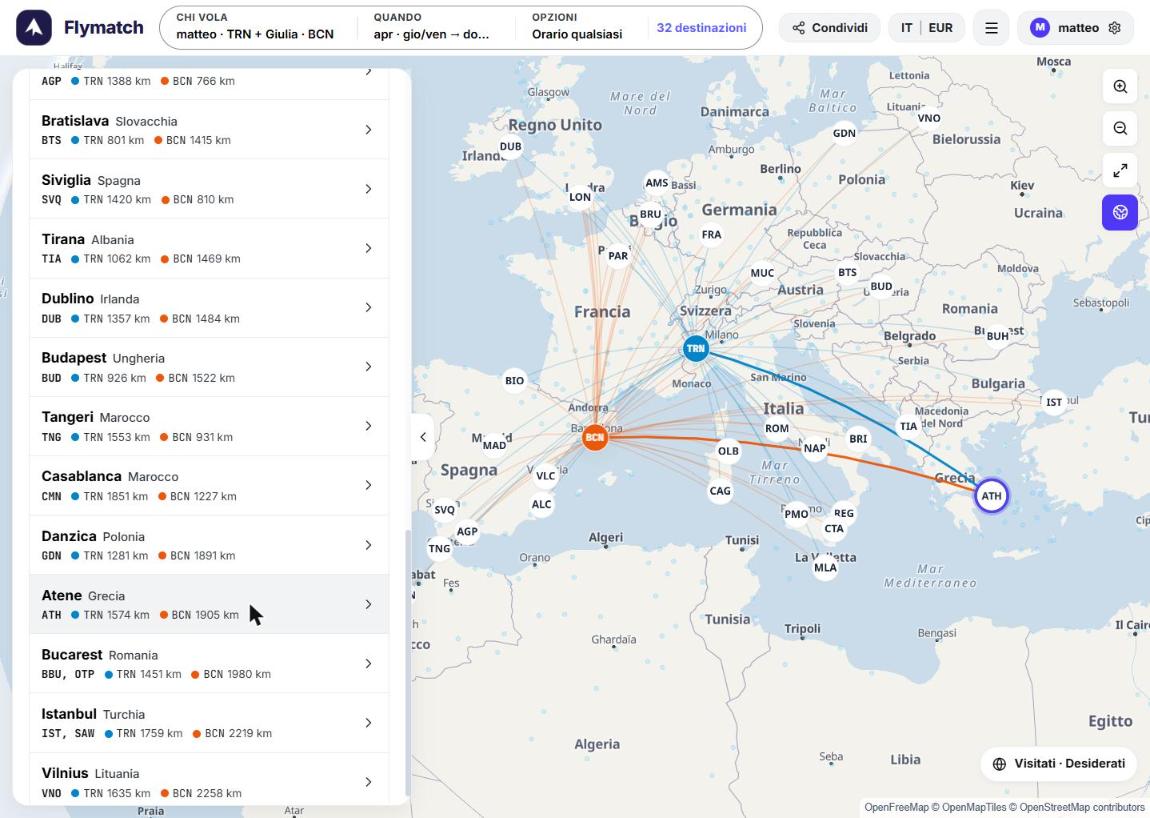The width and height of the screenshot is (1150, 818).
Task: Click the Condividi share button
Action: 829,28
